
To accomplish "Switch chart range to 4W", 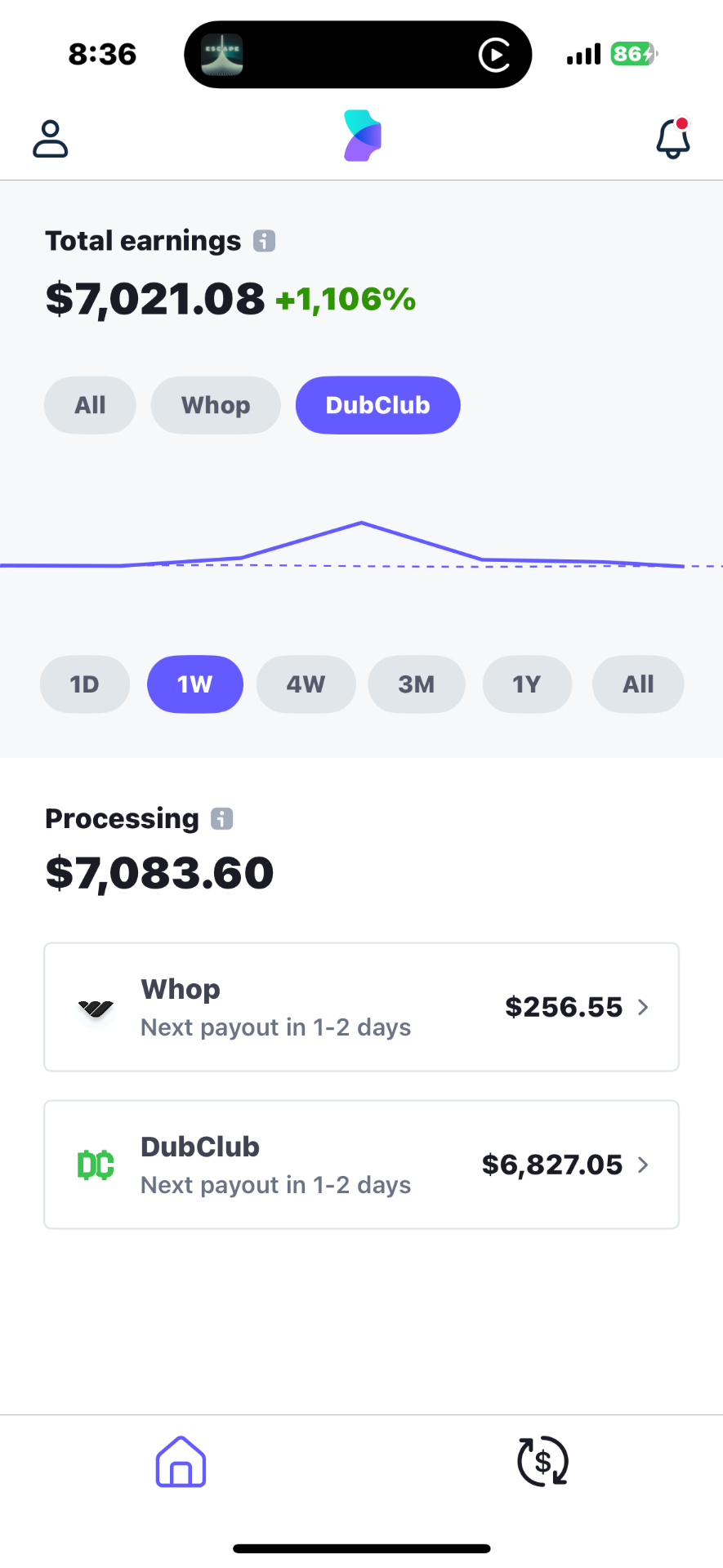I will [306, 684].
